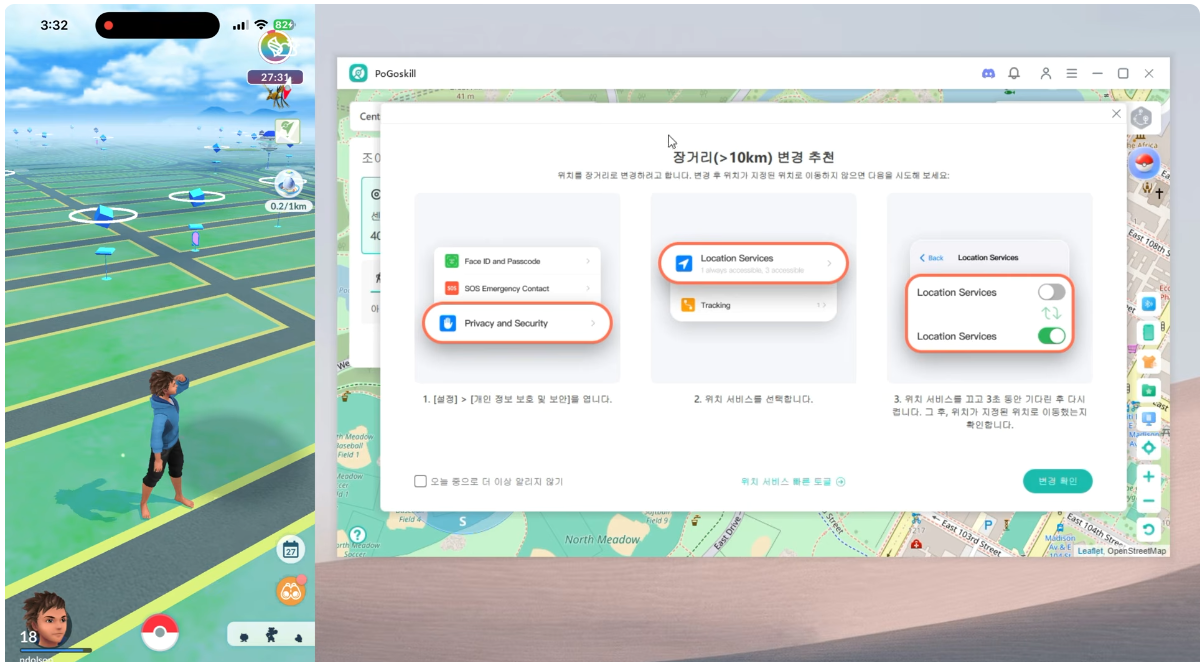This screenshot has width=1201, height=662.
Task: Open the Leaflet attribution link
Action: [1090, 551]
